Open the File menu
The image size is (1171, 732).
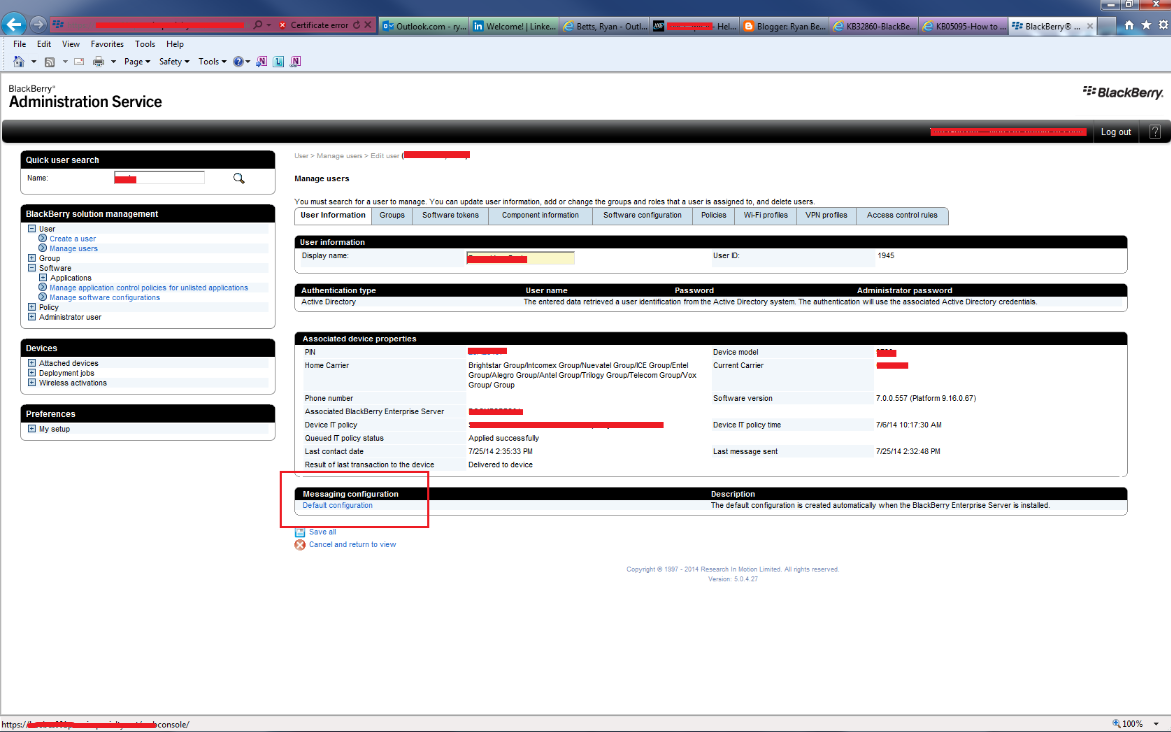coord(19,44)
